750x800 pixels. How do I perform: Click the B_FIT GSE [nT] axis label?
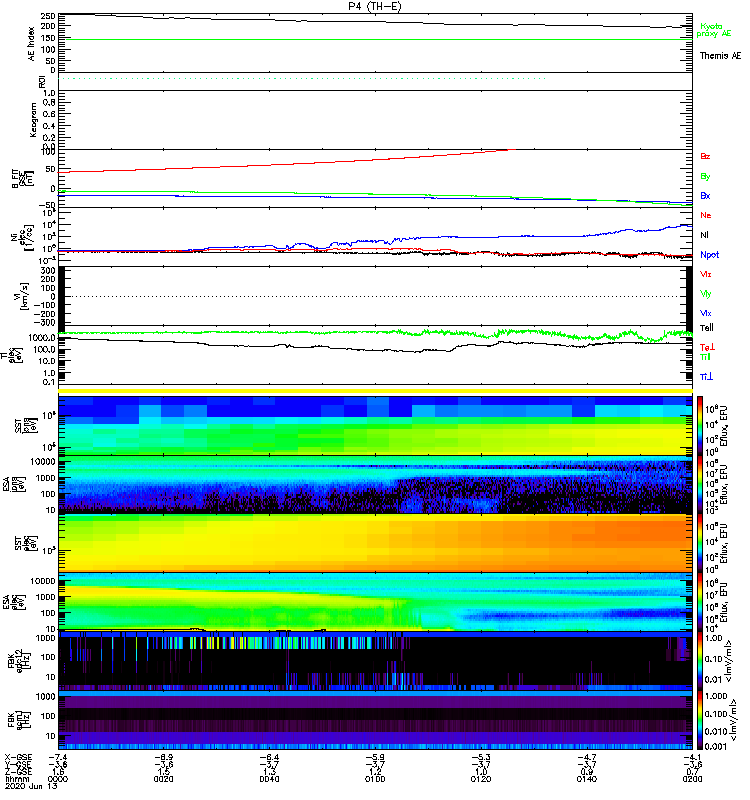(x=22, y=179)
